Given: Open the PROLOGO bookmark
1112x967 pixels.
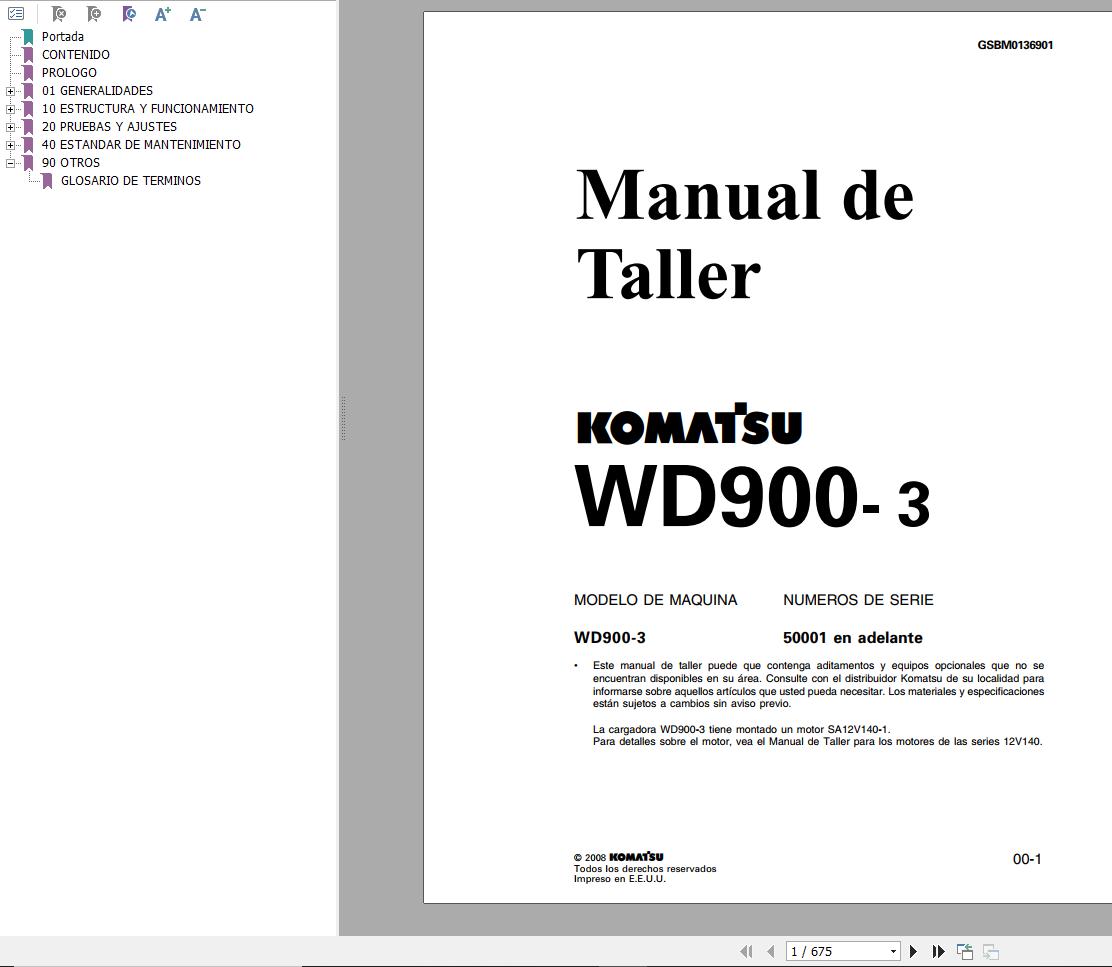Looking at the screenshot, I should point(69,73).
